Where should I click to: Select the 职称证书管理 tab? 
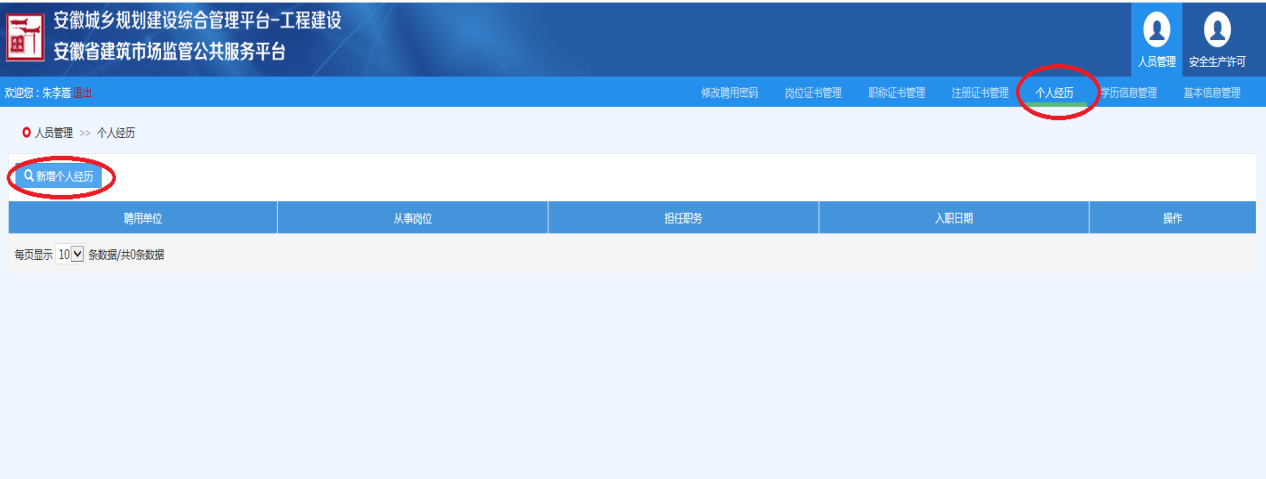click(x=896, y=93)
